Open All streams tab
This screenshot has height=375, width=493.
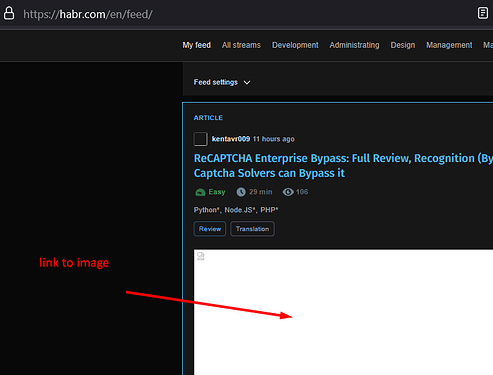click(x=241, y=45)
